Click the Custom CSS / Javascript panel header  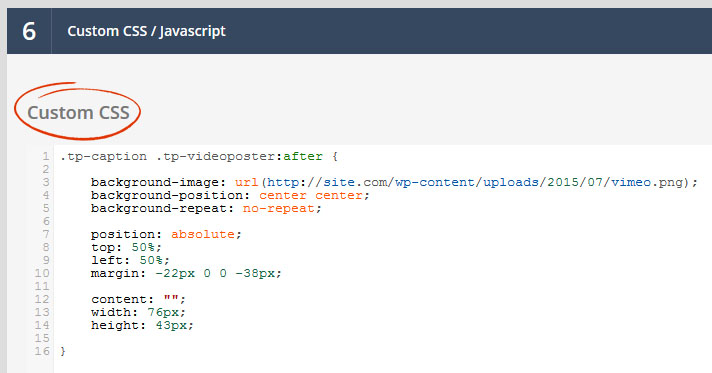pos(359,31)
